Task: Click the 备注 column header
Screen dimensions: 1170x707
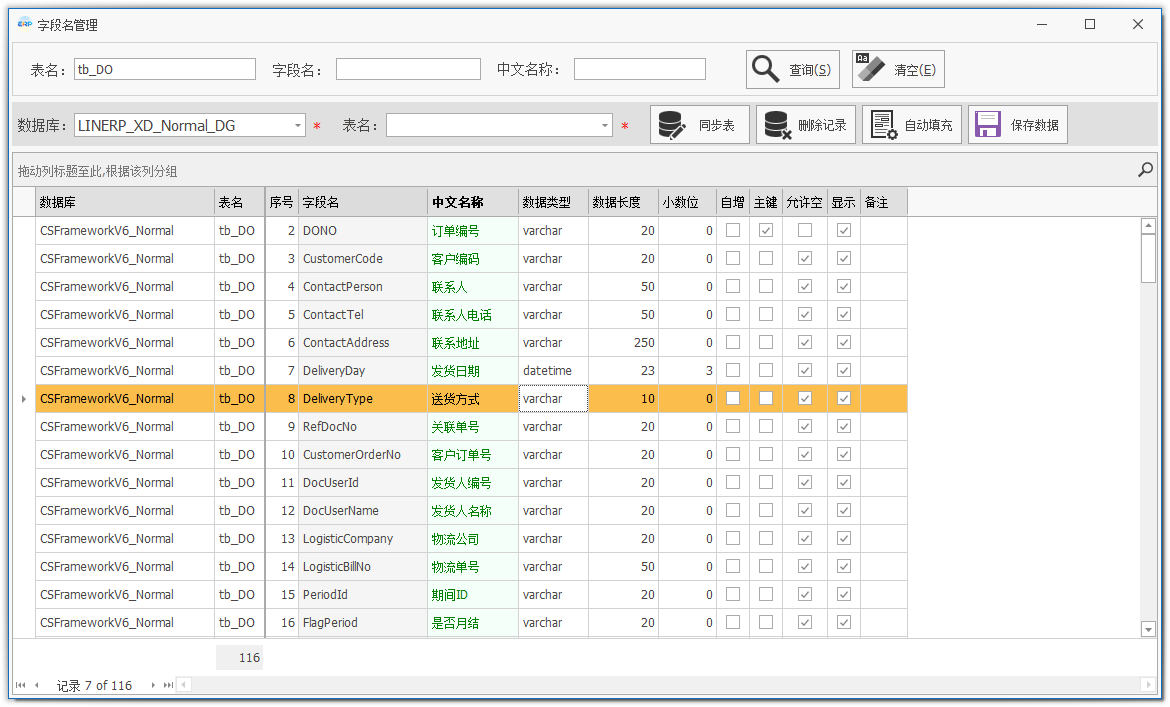Action: [883, 202]
